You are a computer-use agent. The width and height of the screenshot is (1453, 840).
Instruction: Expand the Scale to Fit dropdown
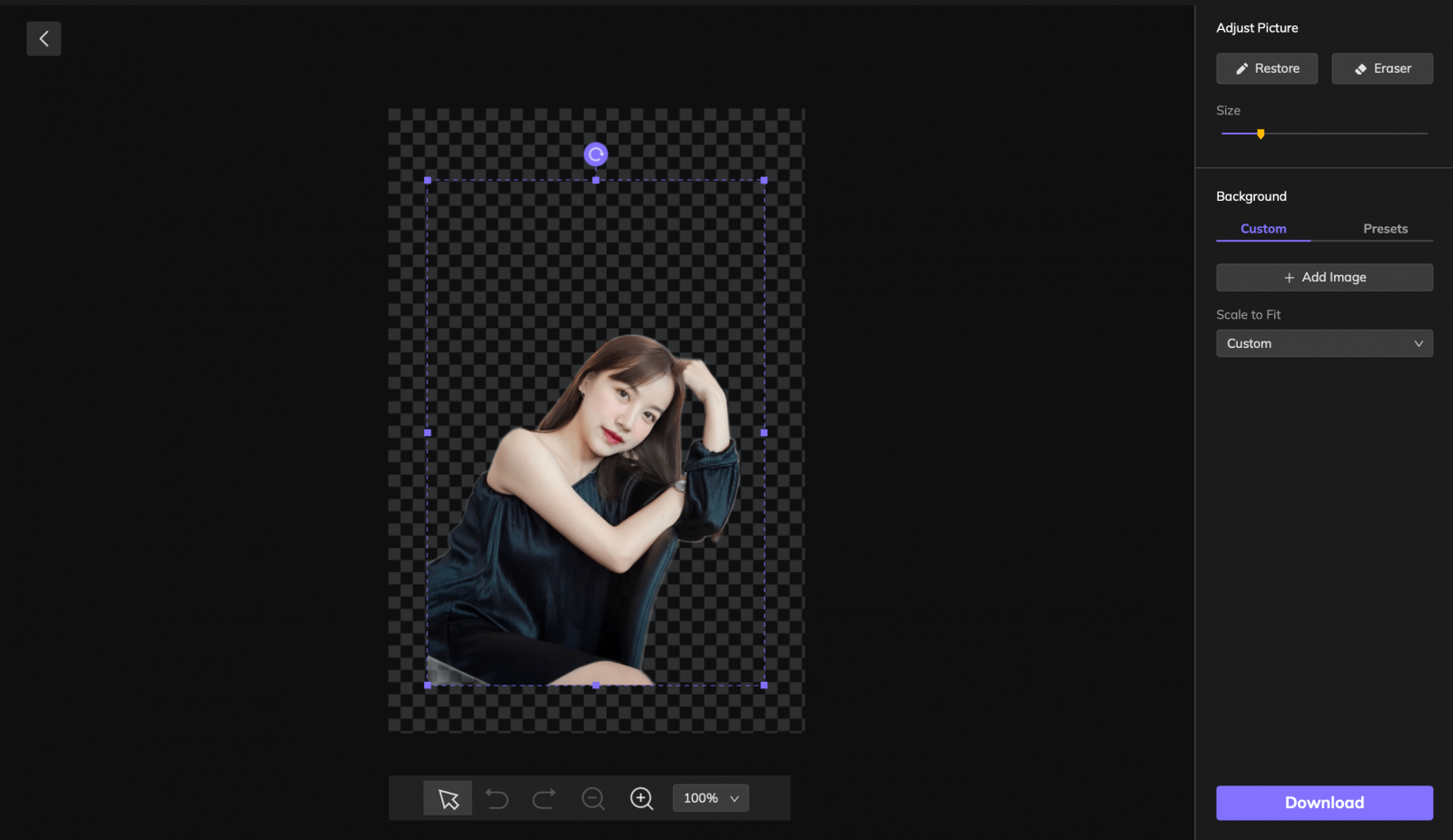1323,343
